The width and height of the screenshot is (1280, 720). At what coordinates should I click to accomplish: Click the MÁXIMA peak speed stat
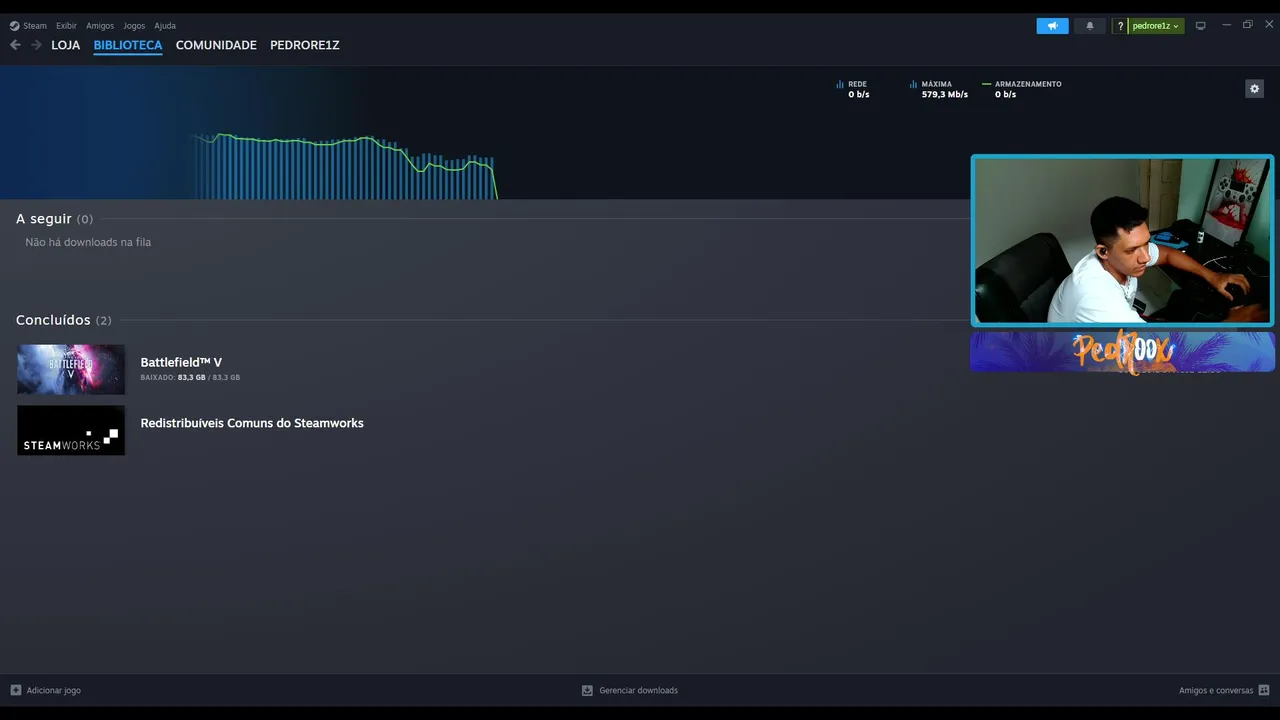pyautogui.click(x=939, y=89)
